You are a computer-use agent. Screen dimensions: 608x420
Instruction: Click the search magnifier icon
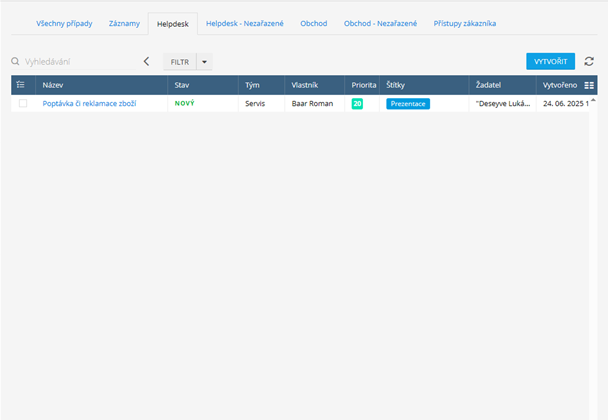point(16,62)
